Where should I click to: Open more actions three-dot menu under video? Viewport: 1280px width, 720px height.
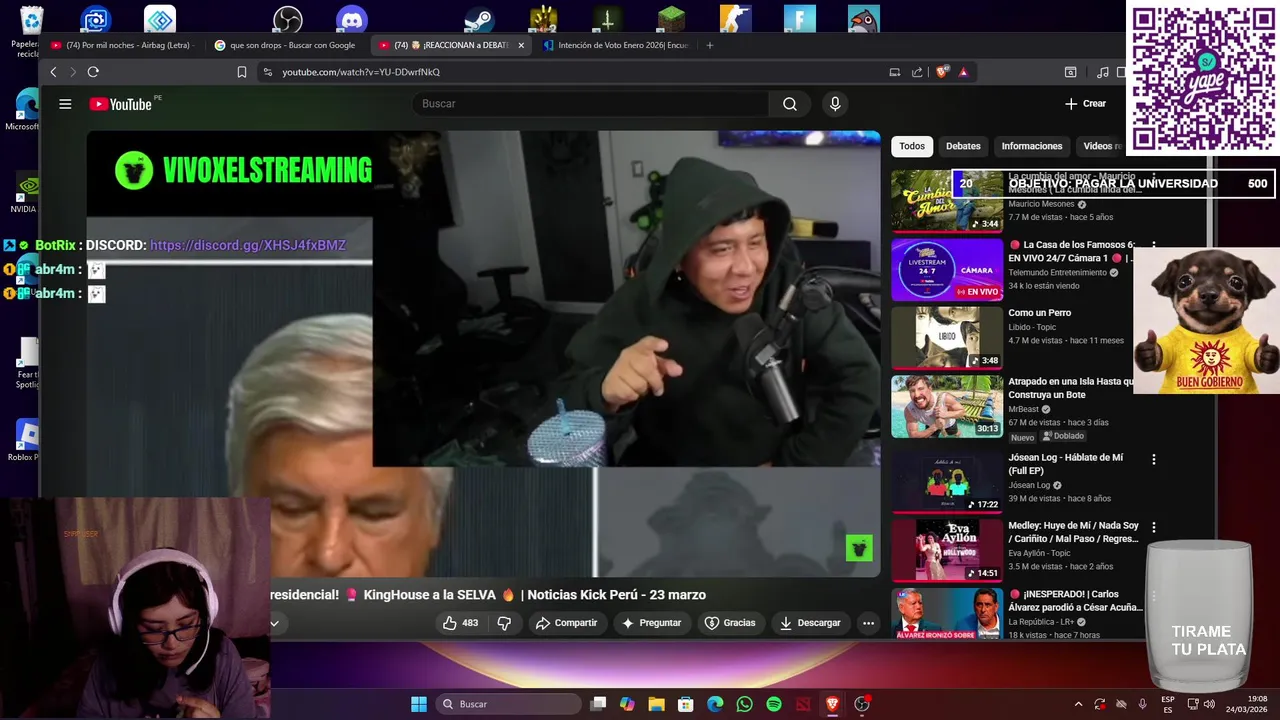[868, 623]
